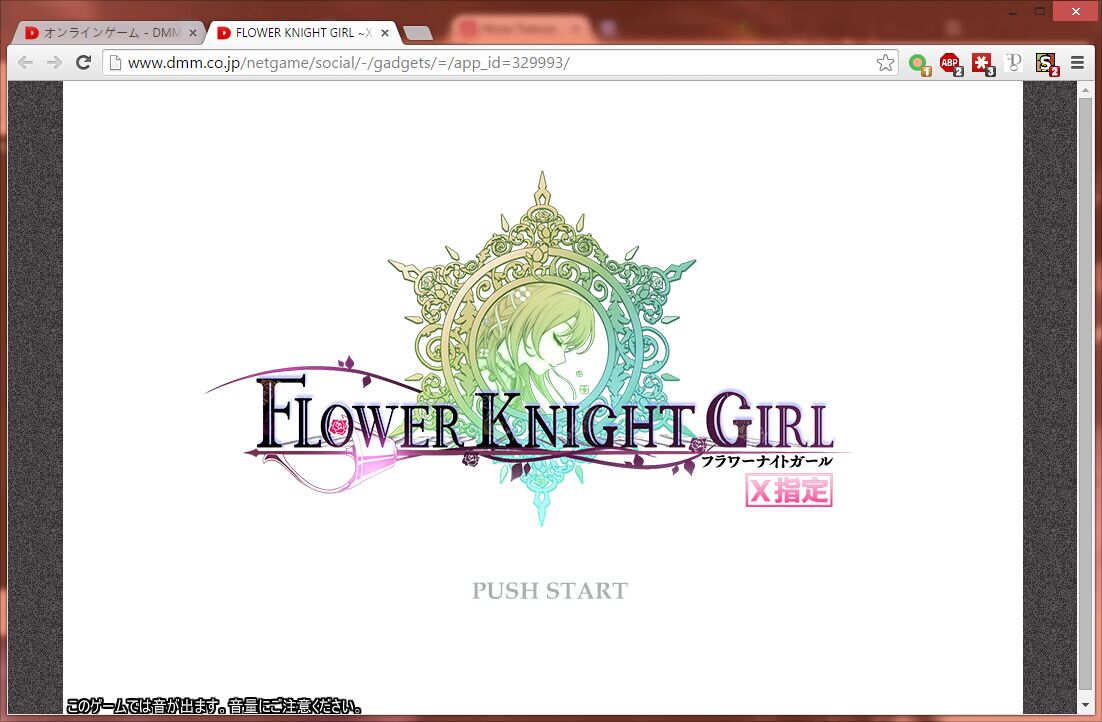Click the X指定 pink badge
Screen dimensions: 1102x722
[x=789, y=490]
